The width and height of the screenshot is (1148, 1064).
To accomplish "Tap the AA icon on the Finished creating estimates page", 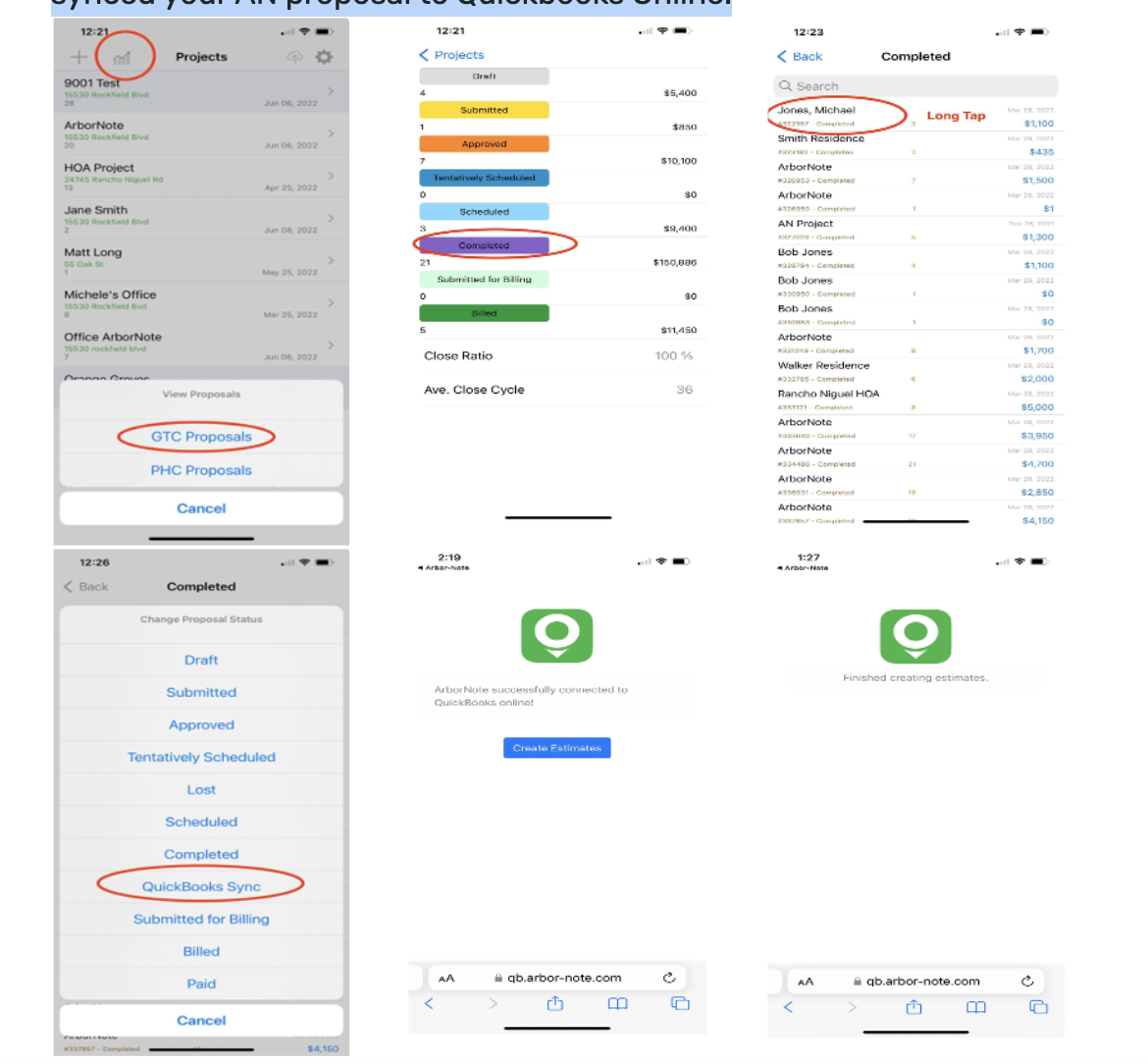I will 806,982.
